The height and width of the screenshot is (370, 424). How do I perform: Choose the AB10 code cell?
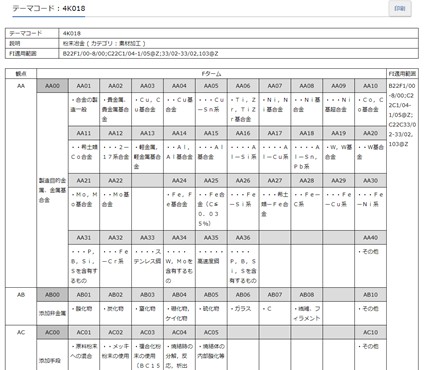pos(370,295)
